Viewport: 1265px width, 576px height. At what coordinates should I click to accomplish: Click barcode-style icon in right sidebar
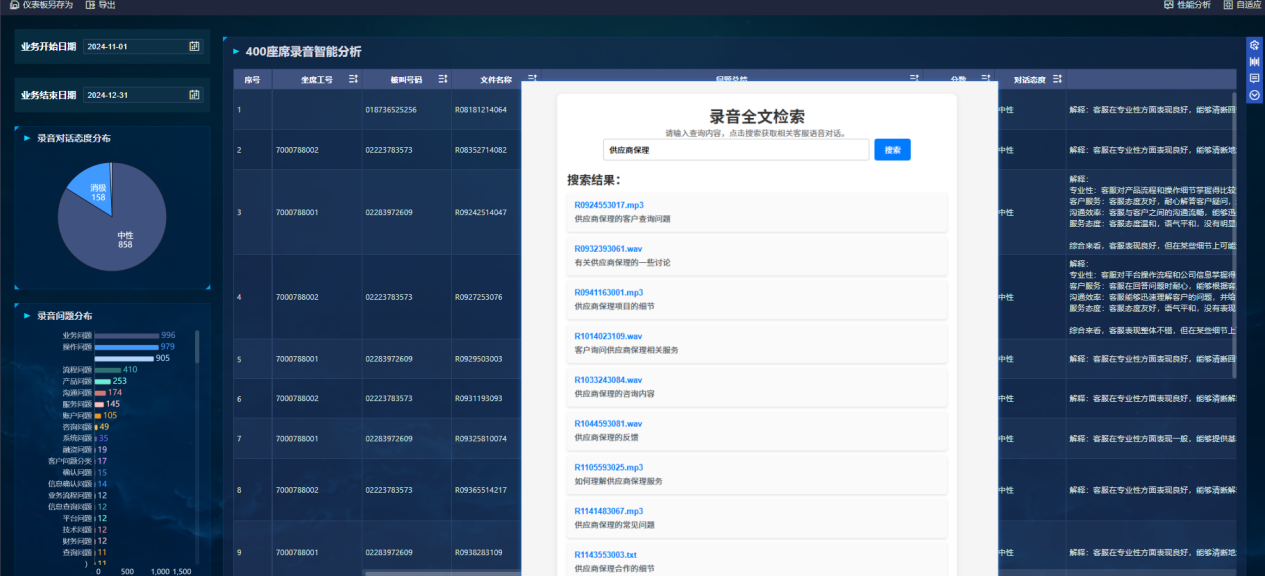(1254, 61)
